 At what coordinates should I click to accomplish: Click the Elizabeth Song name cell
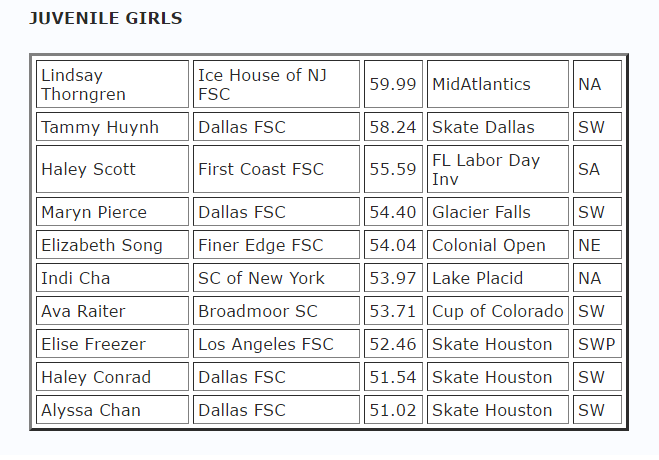tap(112, 245)
